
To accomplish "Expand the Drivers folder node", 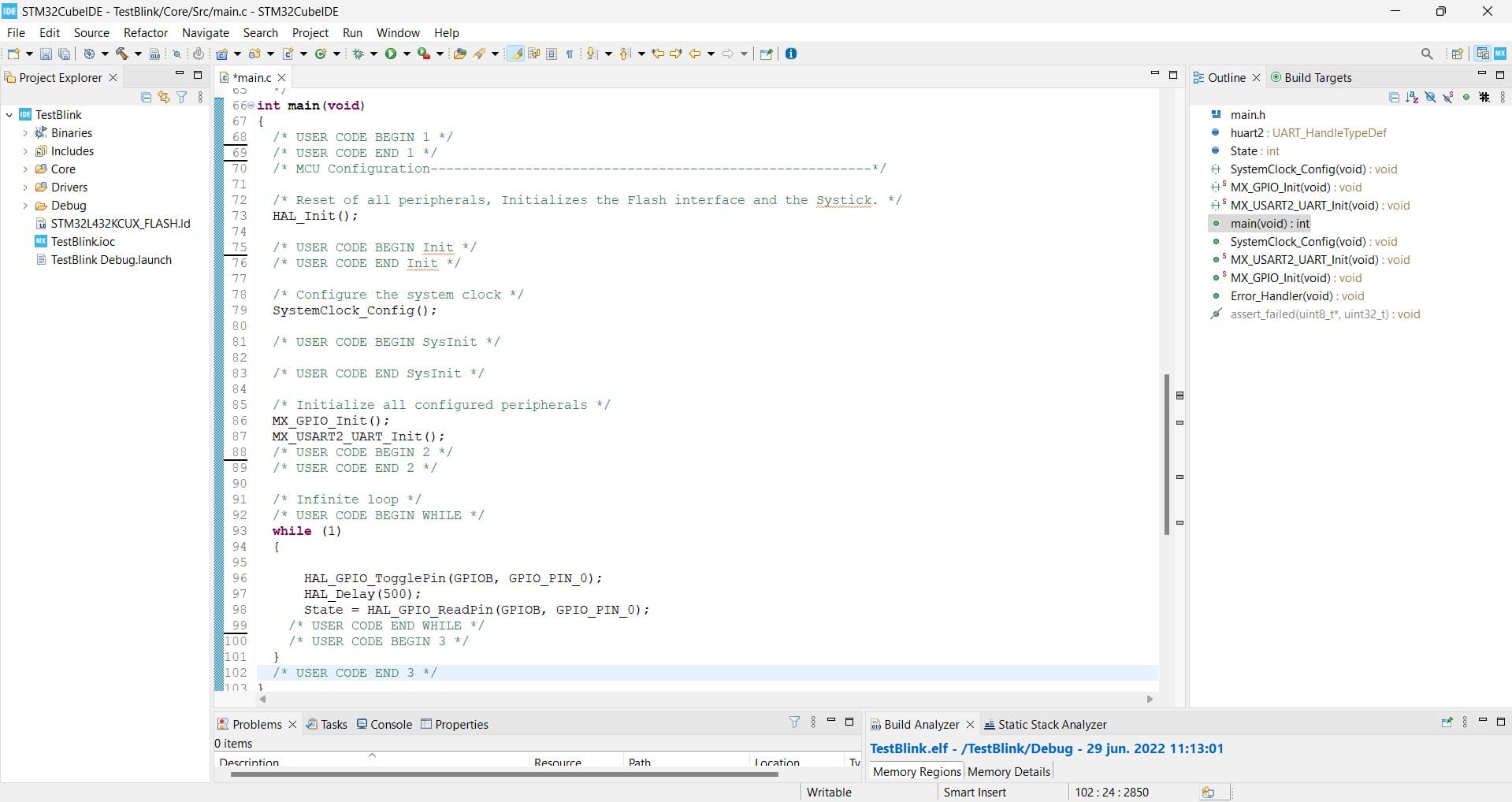I will (x=24, y=188).
